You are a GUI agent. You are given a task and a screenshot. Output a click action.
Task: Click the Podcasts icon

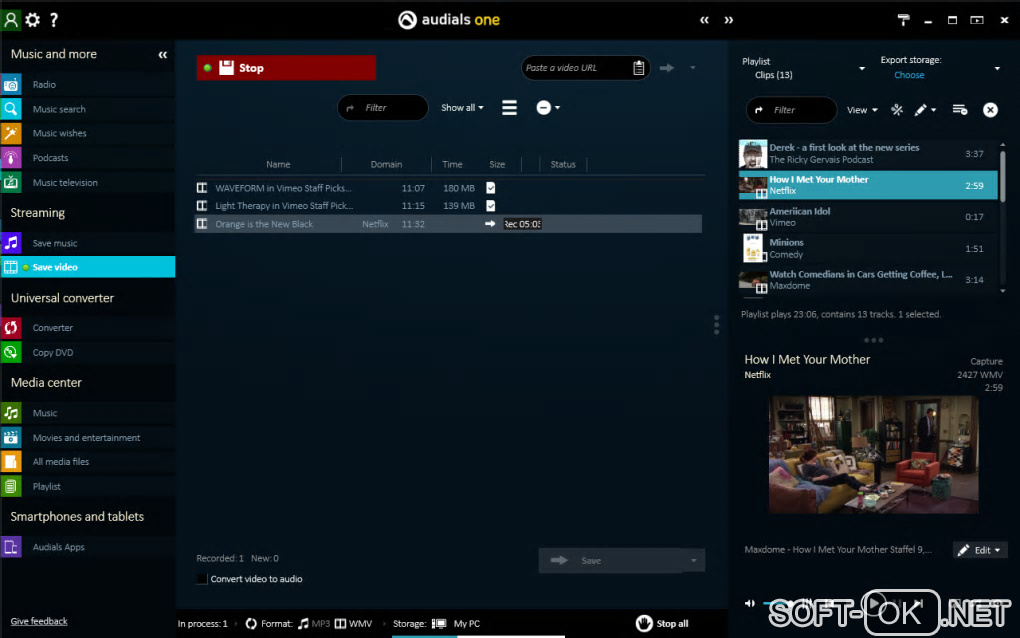click(11, 158)
